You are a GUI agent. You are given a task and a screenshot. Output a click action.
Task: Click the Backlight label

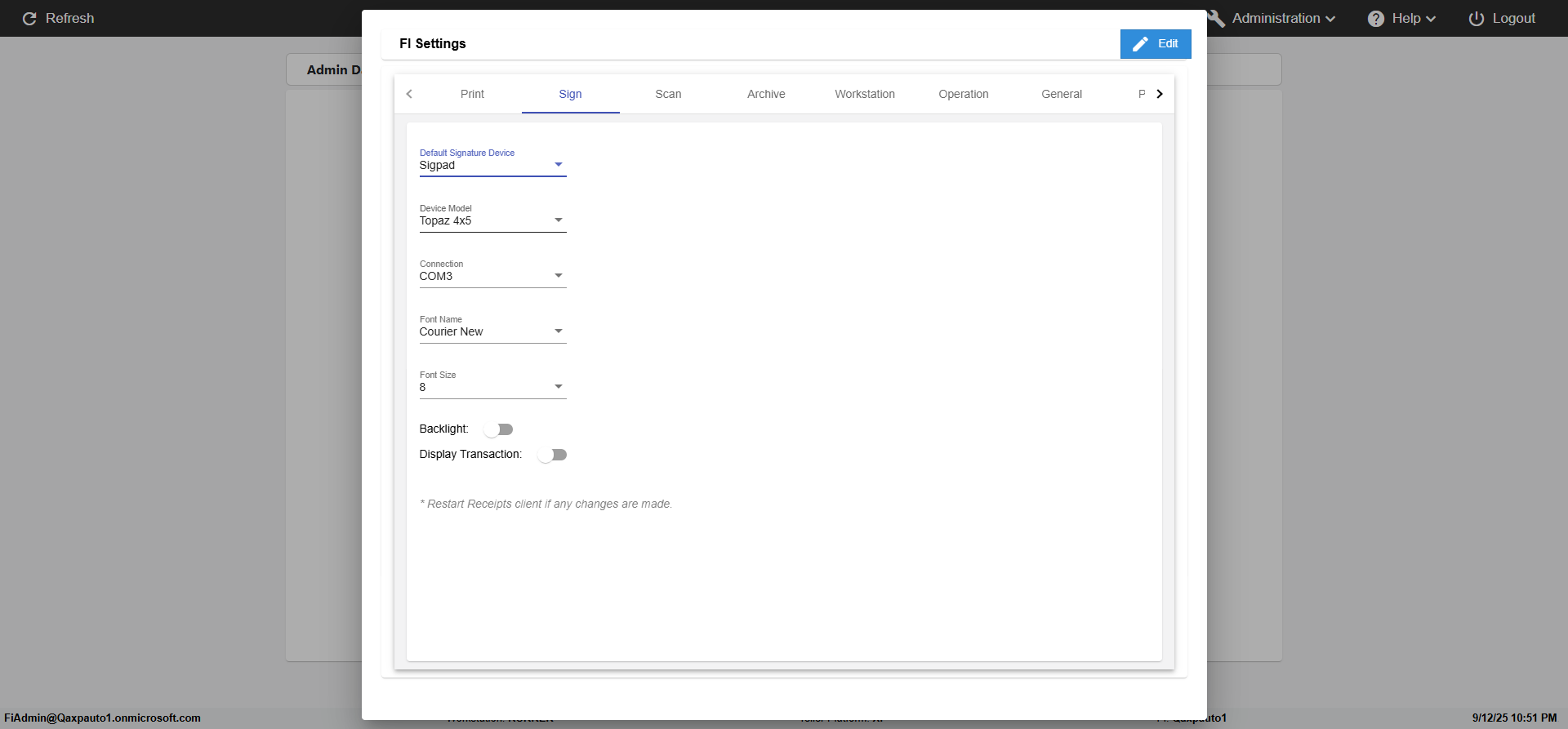[x=443, y=429]
